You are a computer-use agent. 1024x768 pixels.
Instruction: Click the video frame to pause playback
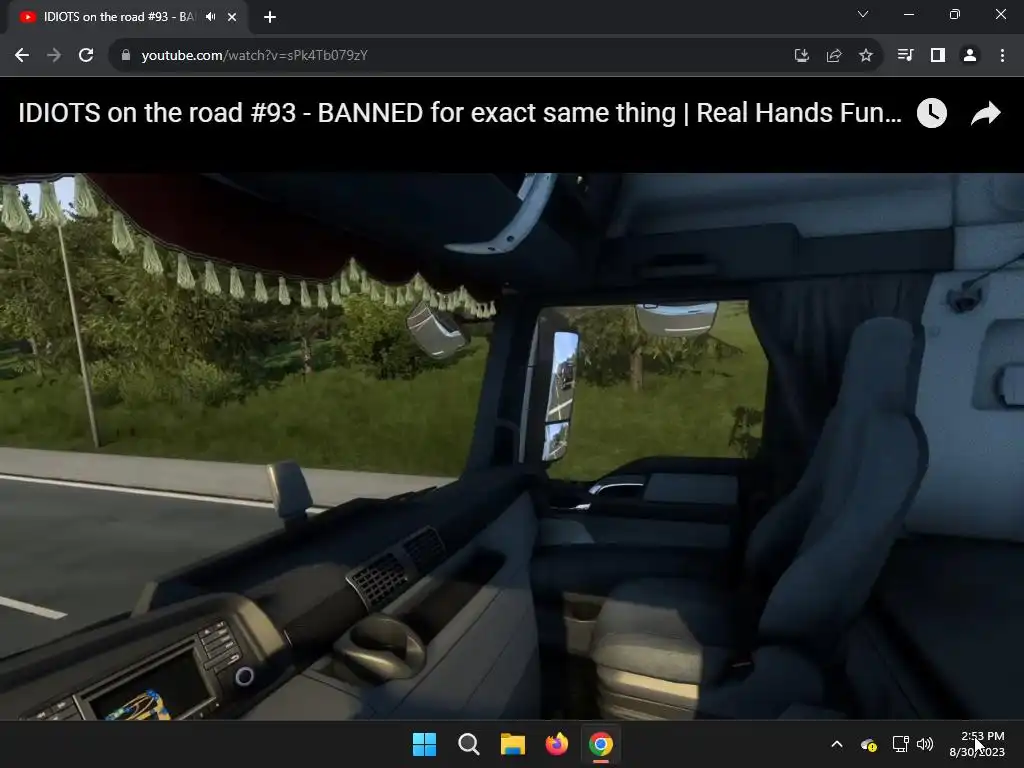click(x=512, y=446)
